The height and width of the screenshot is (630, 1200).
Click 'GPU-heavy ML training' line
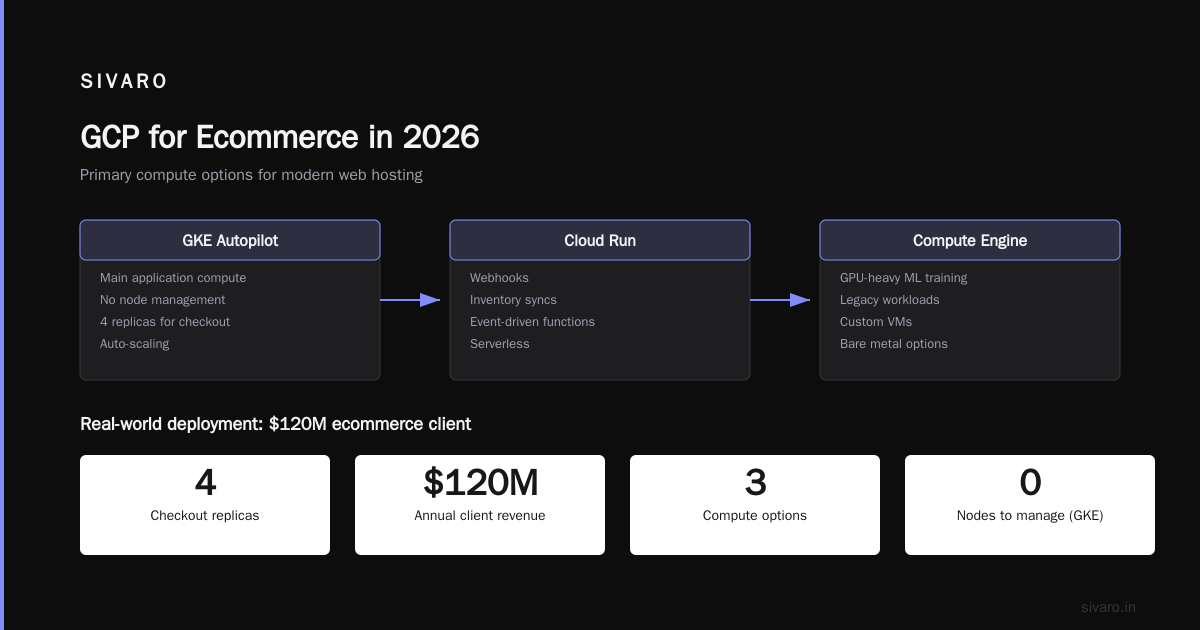[x=904, y=278]
